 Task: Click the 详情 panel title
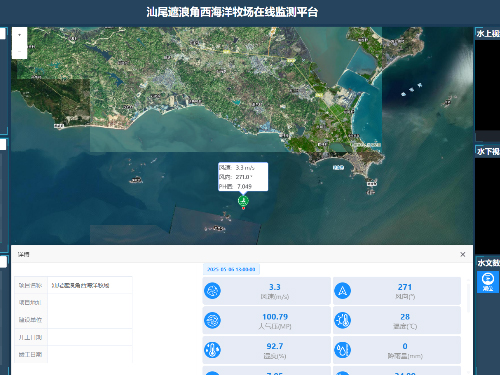[24, 255]
